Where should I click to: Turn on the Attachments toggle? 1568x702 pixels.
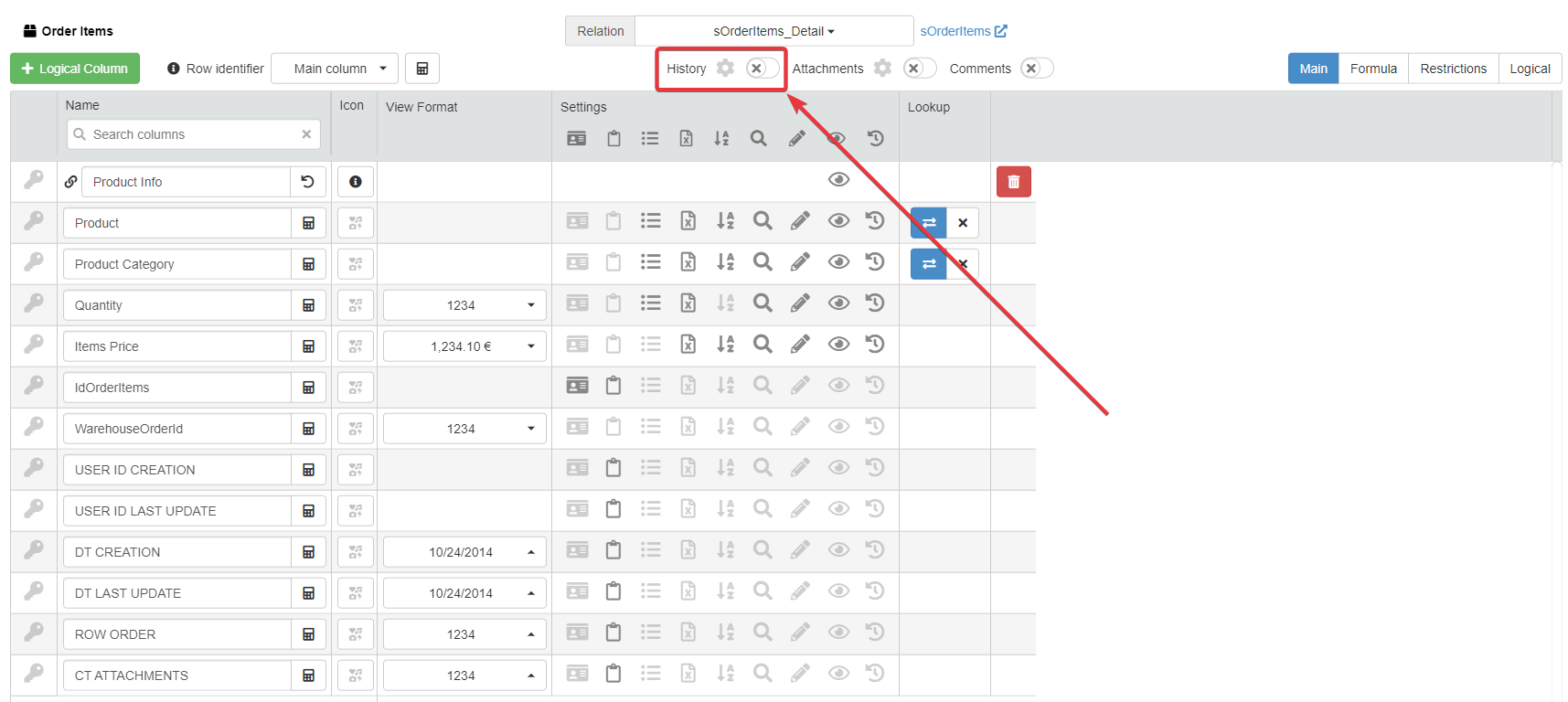(919, 69)
